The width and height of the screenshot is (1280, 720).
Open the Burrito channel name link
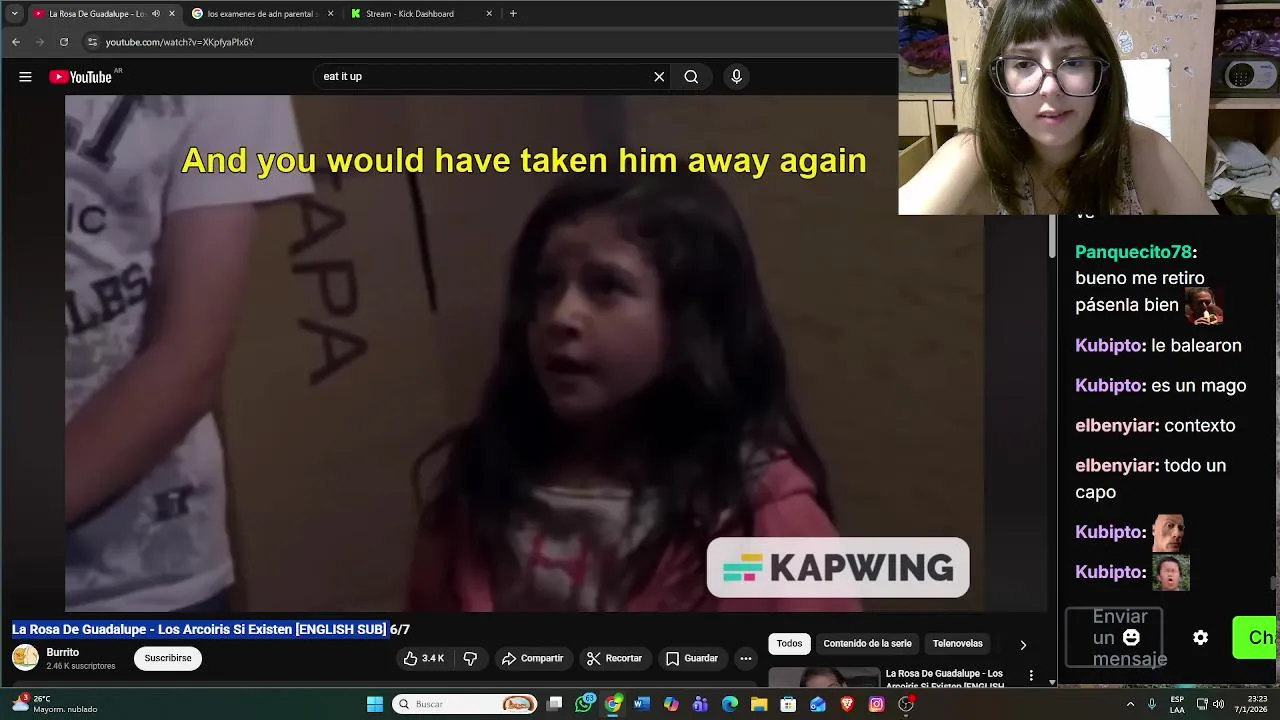tap(63, 652)
